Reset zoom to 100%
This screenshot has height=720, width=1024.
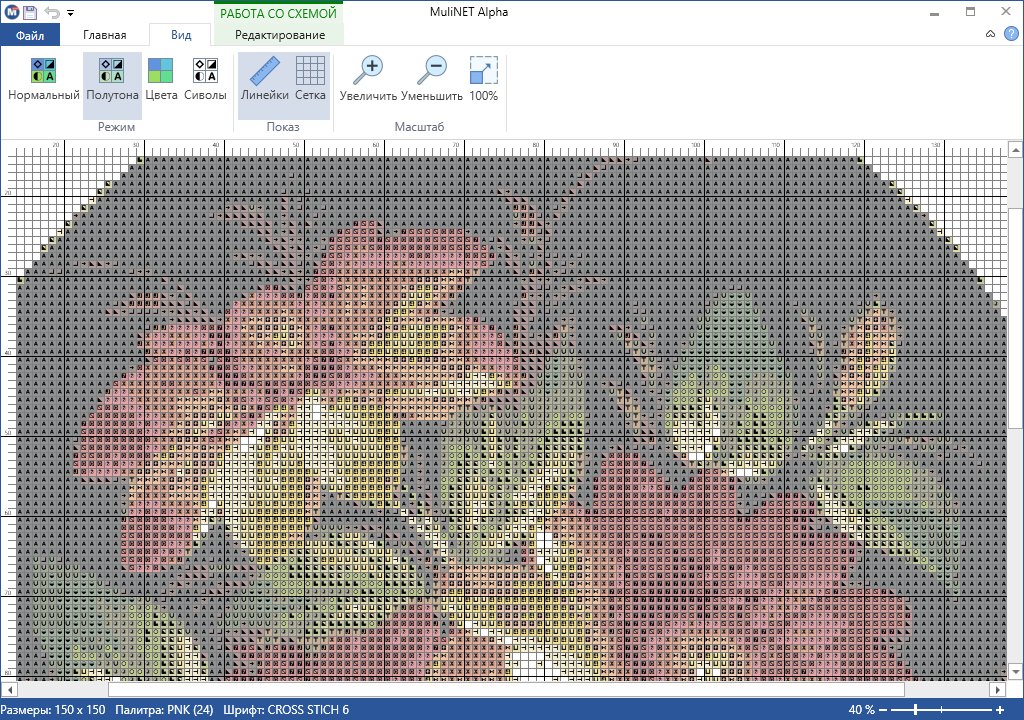click(x=483, y=80)
